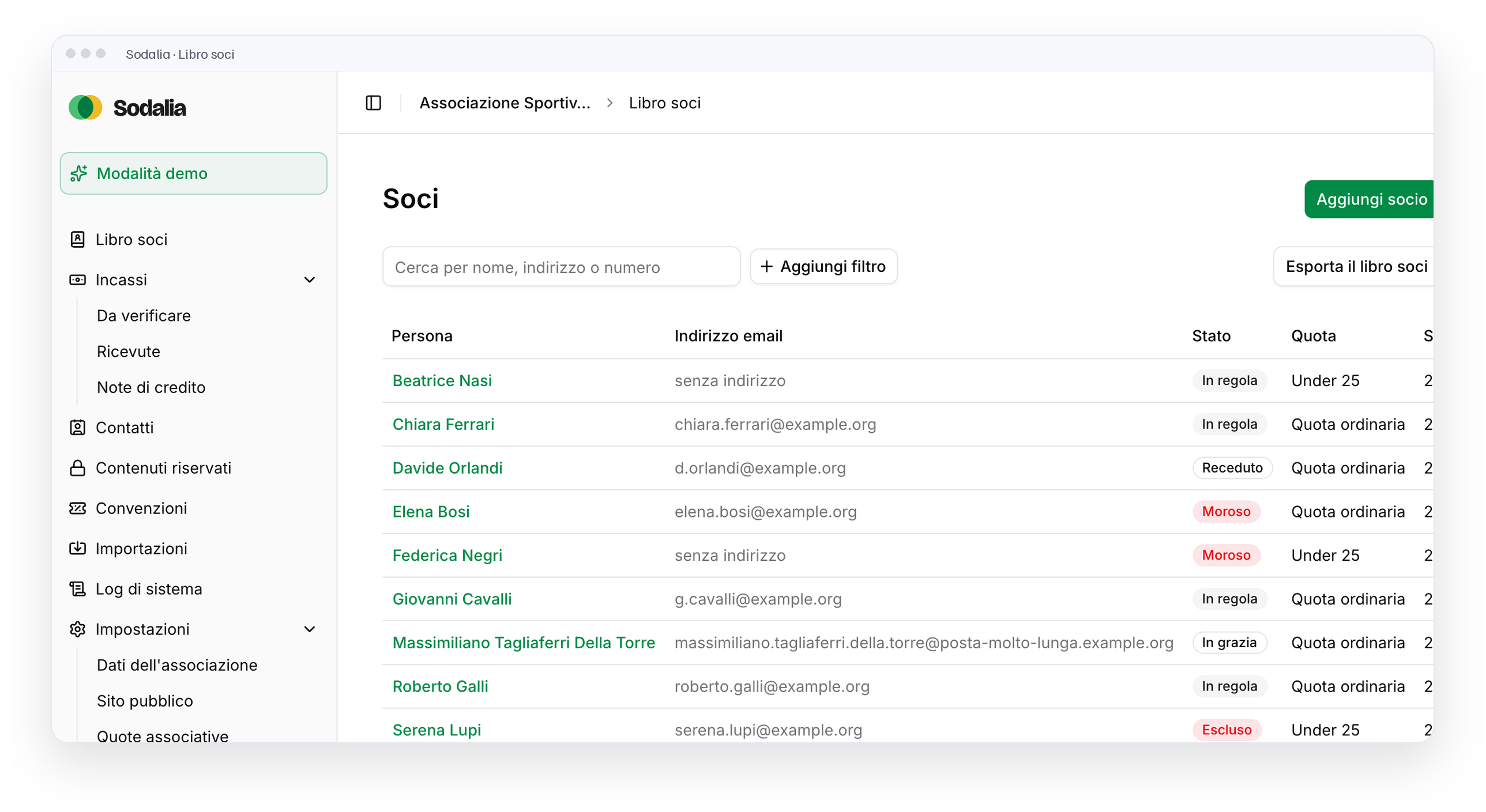Open Chiara Ferrari member link
This screenshot has width=1486, height=812.
[443, 425]
